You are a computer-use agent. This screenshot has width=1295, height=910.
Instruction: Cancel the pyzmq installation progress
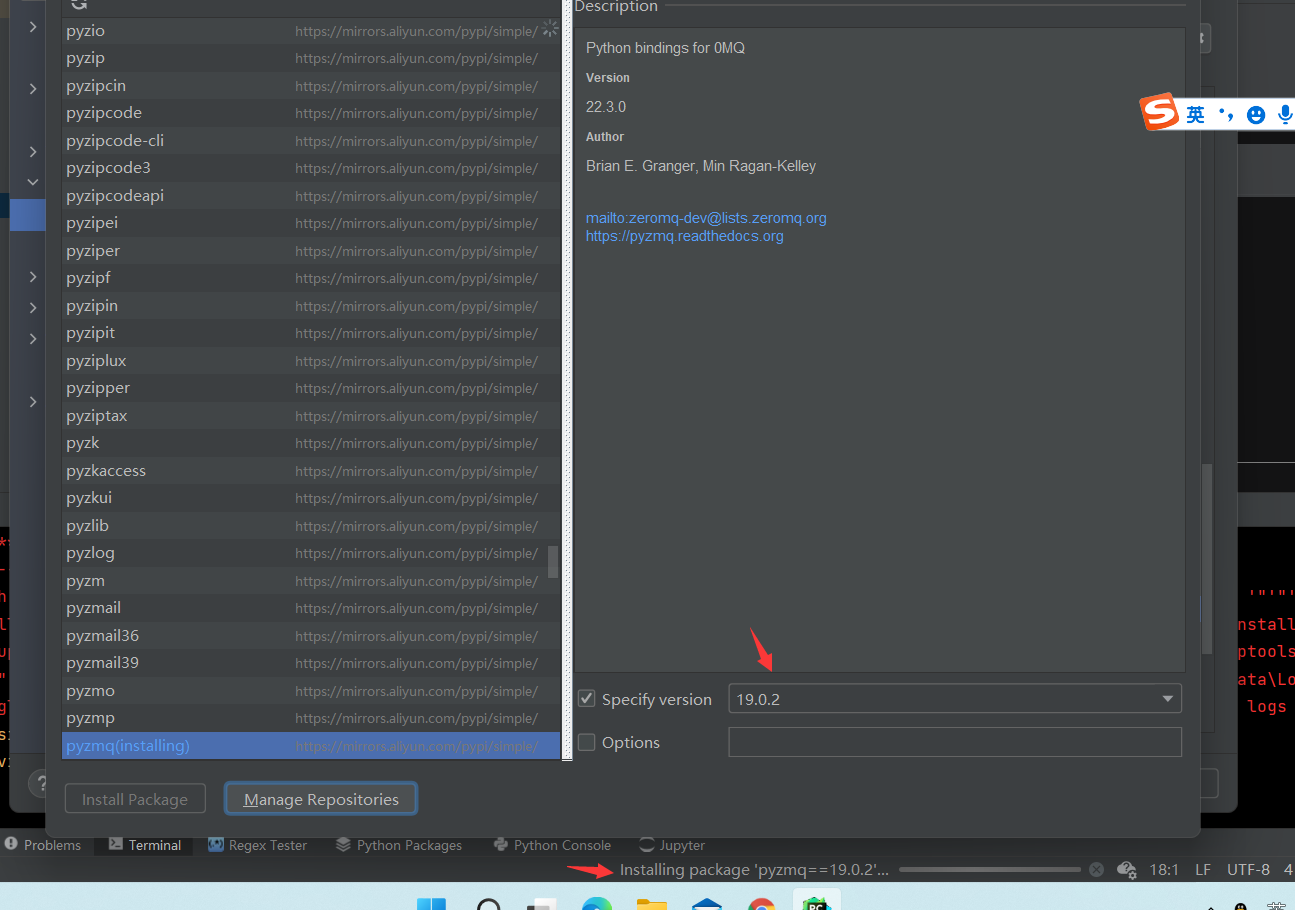click(x=1096, y=870)
